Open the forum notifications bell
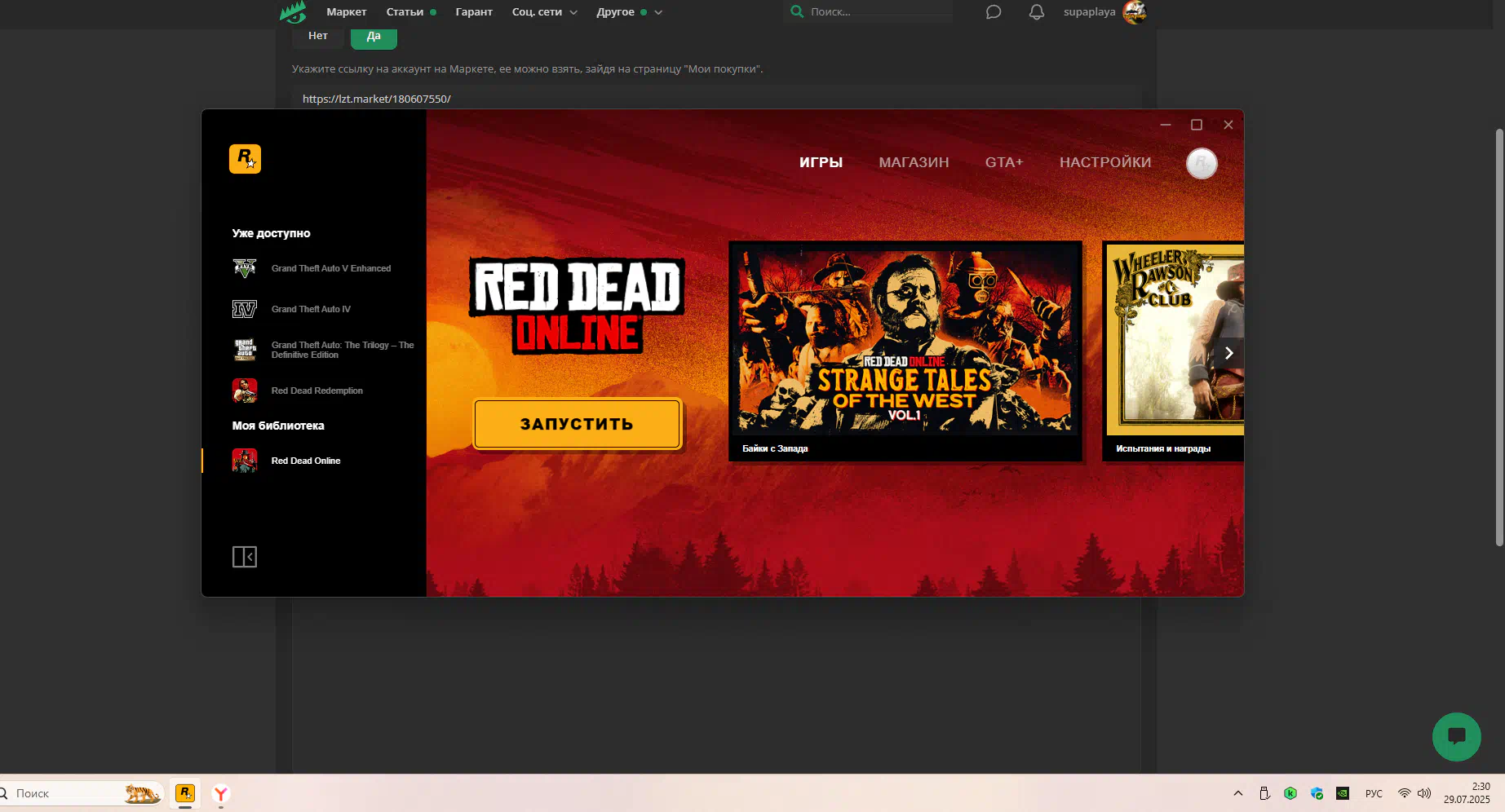Image resolution: width=1505 pixels, height=812 pixels. click(x=1036, y=12)
